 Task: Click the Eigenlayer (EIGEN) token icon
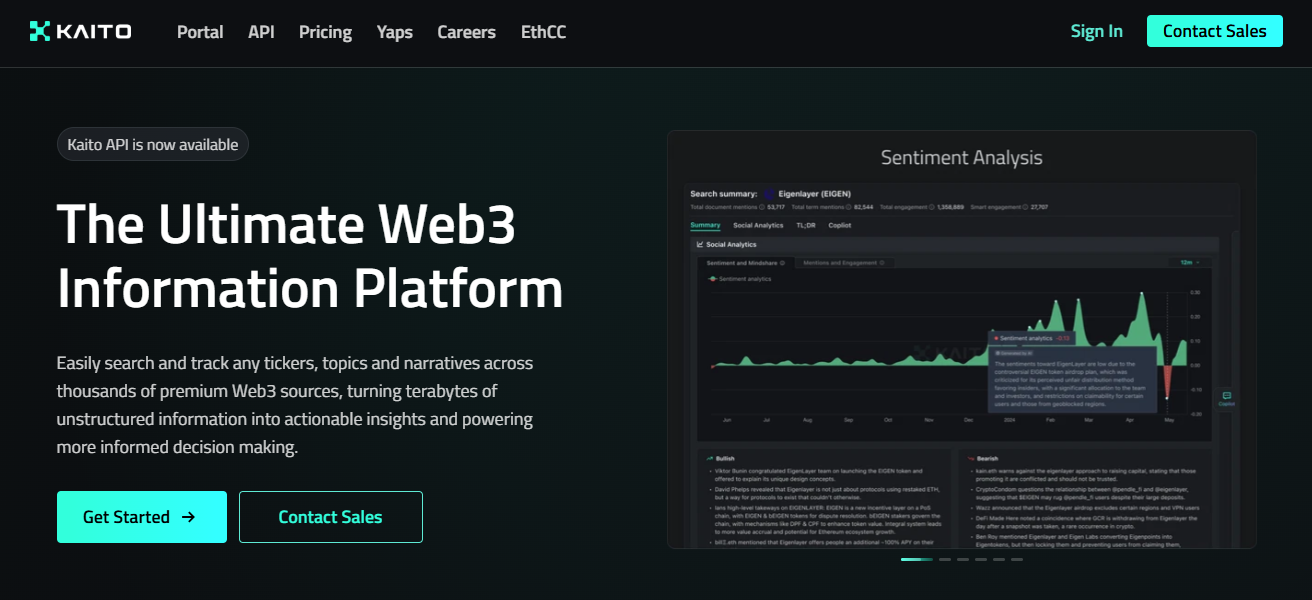pos(769,194)
